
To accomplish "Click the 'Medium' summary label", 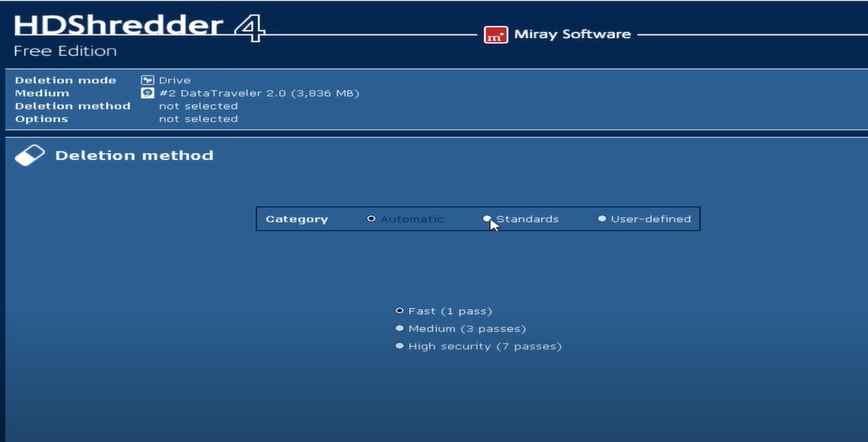I will [42, 93].
